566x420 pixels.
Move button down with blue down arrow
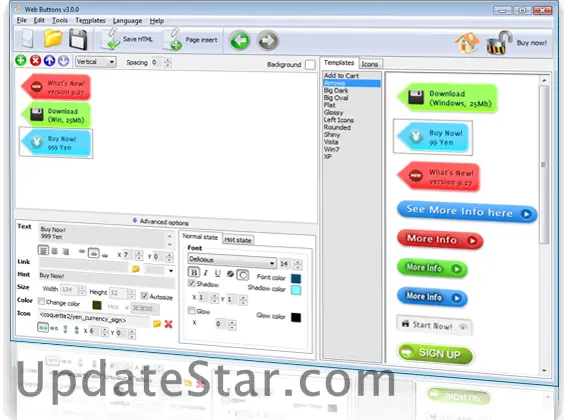click(64, 61)
